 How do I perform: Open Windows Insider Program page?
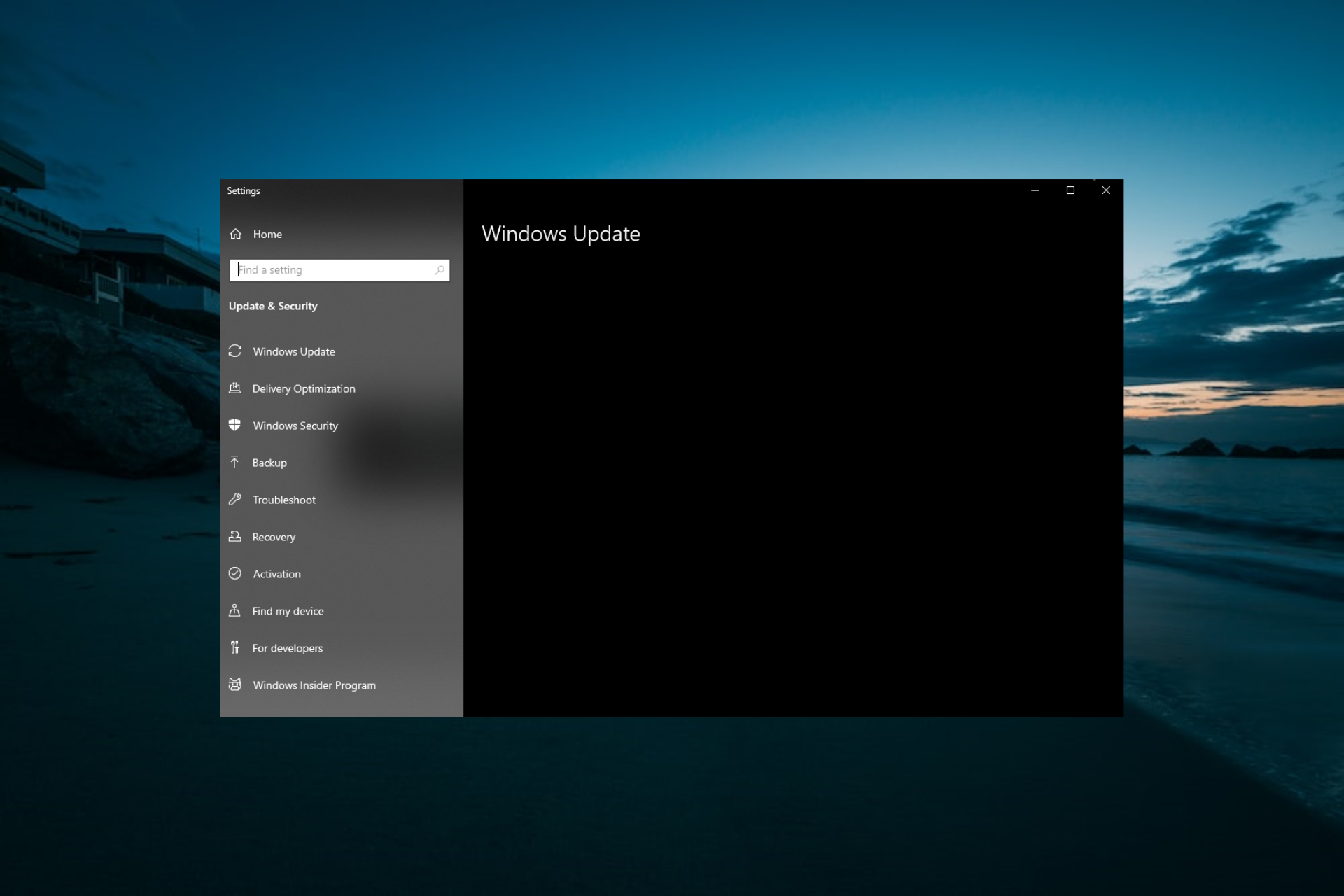pos(342,685)
